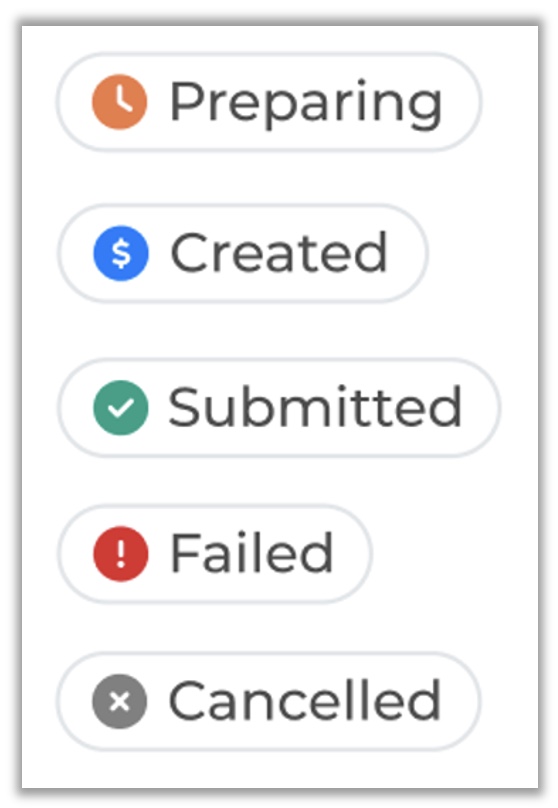Screen dimensions: 558x808
Task: Set status to Preparing in the list
Action: [269, 102]
